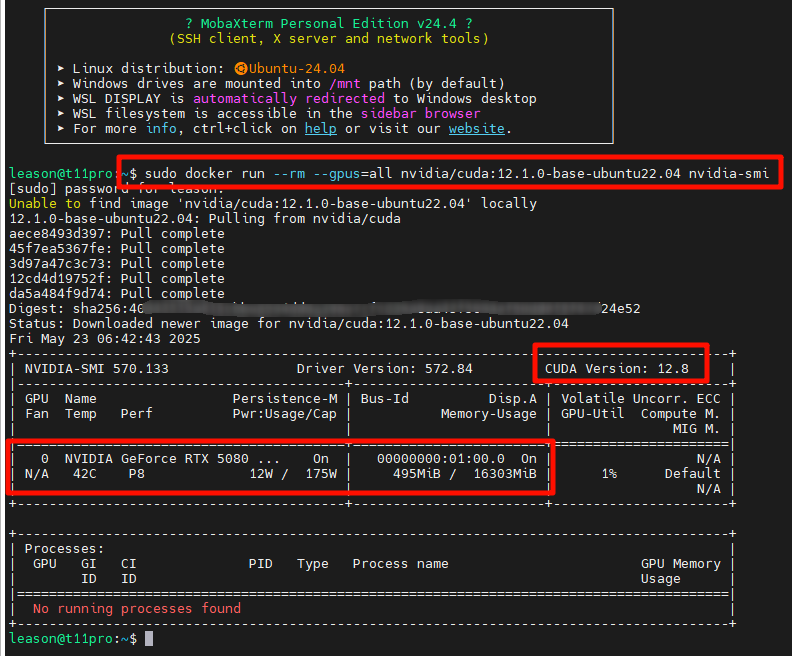This screenshot has height=656, width=792.
Task: Click the 'Persistence-M' column header
Action: point(285,399)
